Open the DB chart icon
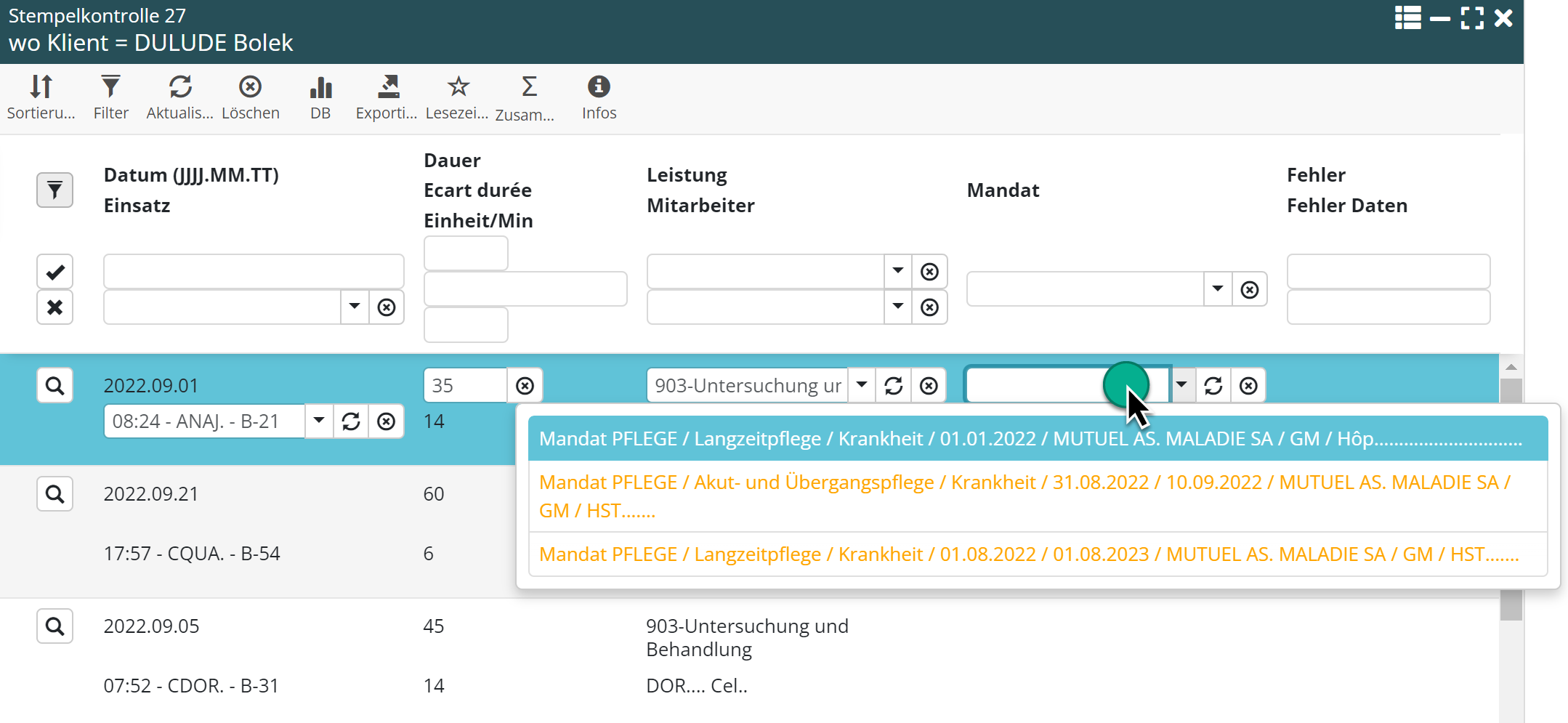 pyautogui.click(x=320, y=87)
